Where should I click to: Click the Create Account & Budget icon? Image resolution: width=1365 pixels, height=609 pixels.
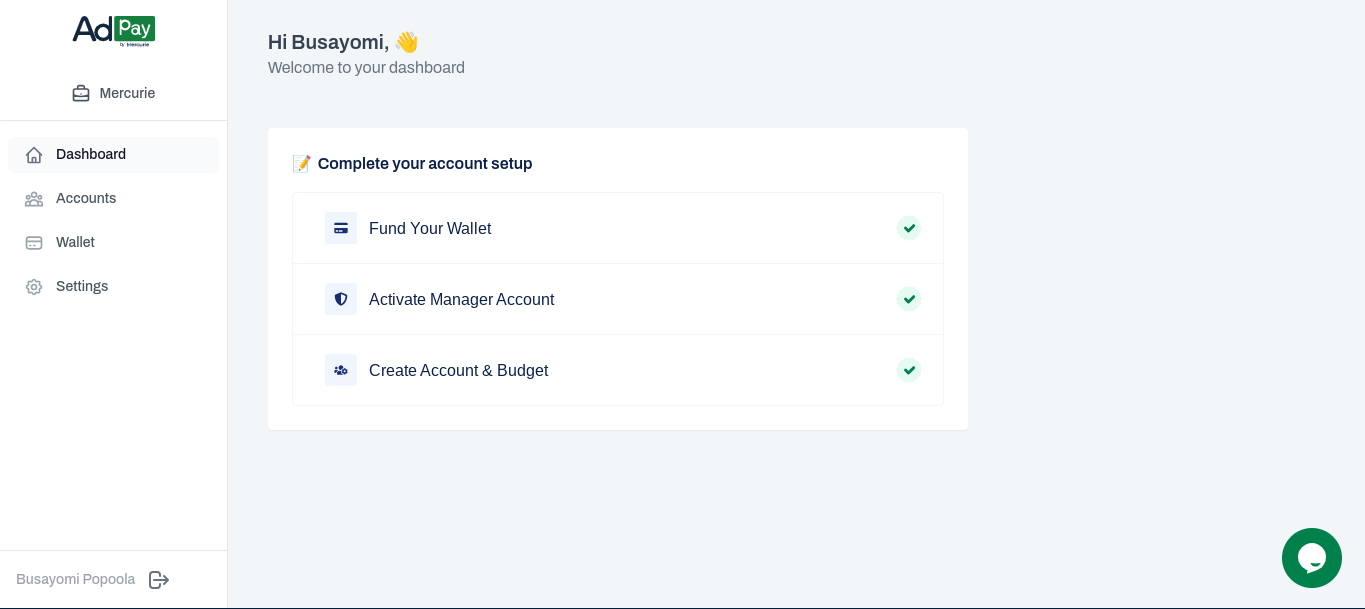point(341,370)
